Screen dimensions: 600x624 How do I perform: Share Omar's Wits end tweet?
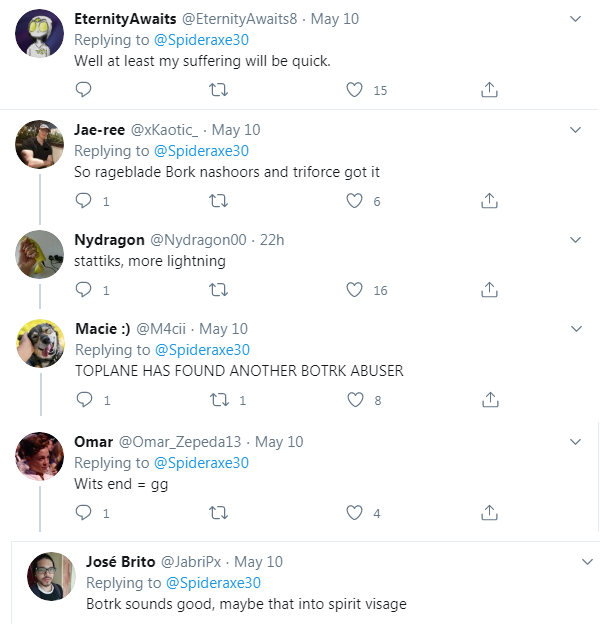[490, 513]
